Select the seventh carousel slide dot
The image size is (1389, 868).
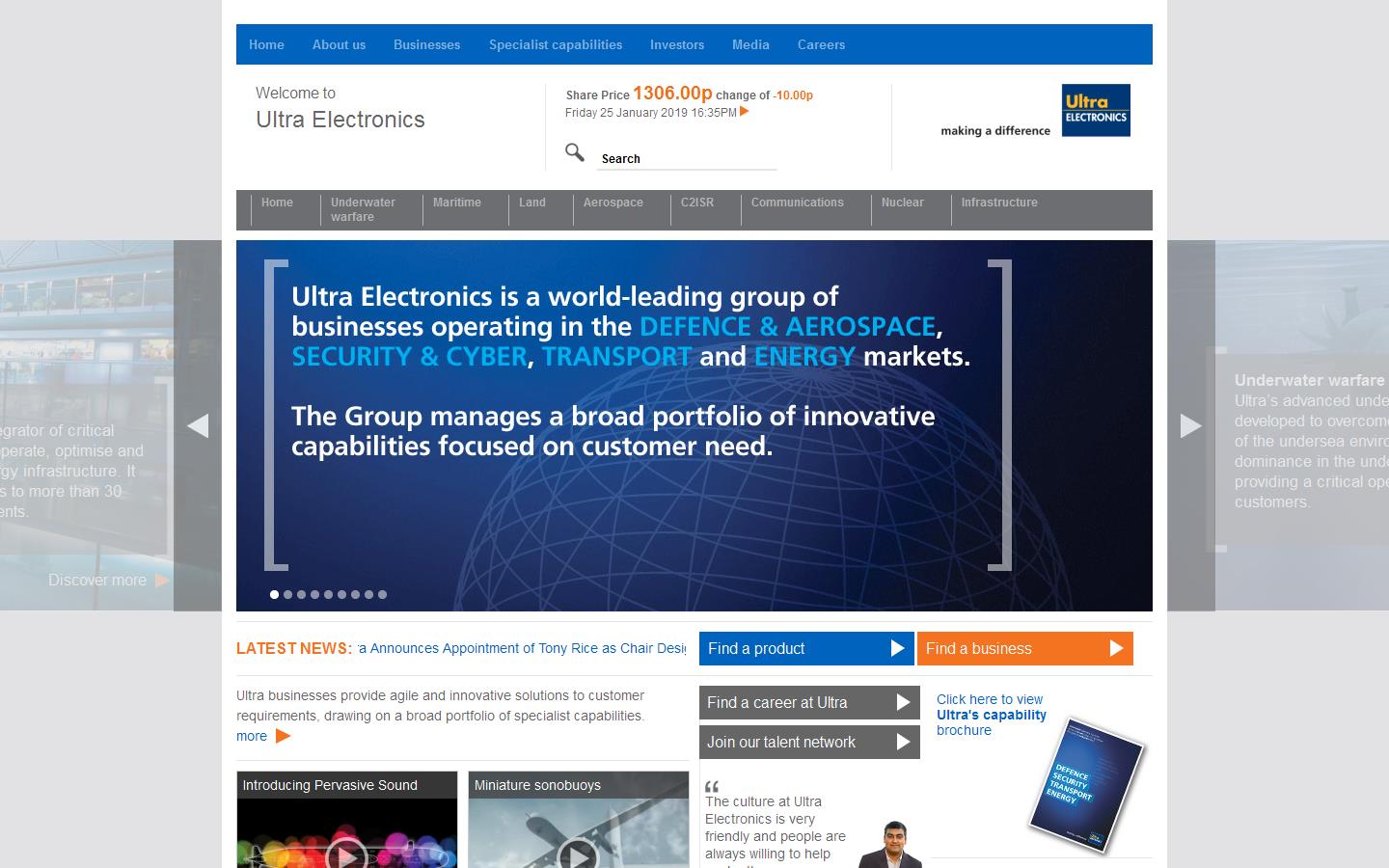(x=355, y=595)
